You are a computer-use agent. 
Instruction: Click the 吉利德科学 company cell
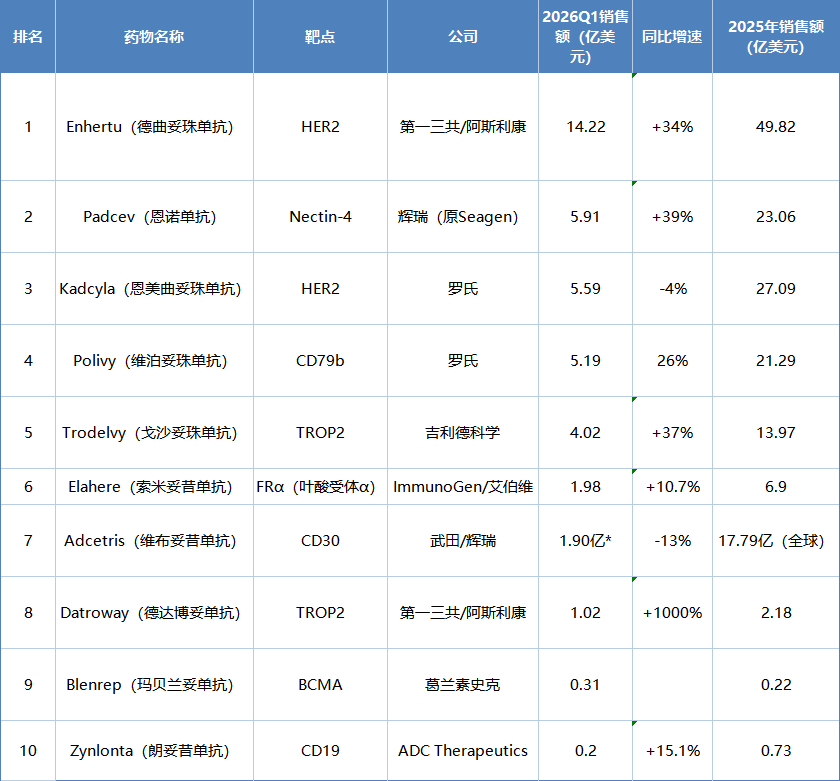pyautogui.click(x=463, y=433)
